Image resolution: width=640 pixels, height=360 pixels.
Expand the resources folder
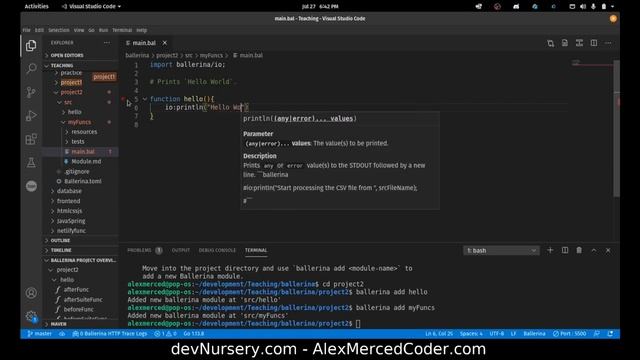(84, 132)
